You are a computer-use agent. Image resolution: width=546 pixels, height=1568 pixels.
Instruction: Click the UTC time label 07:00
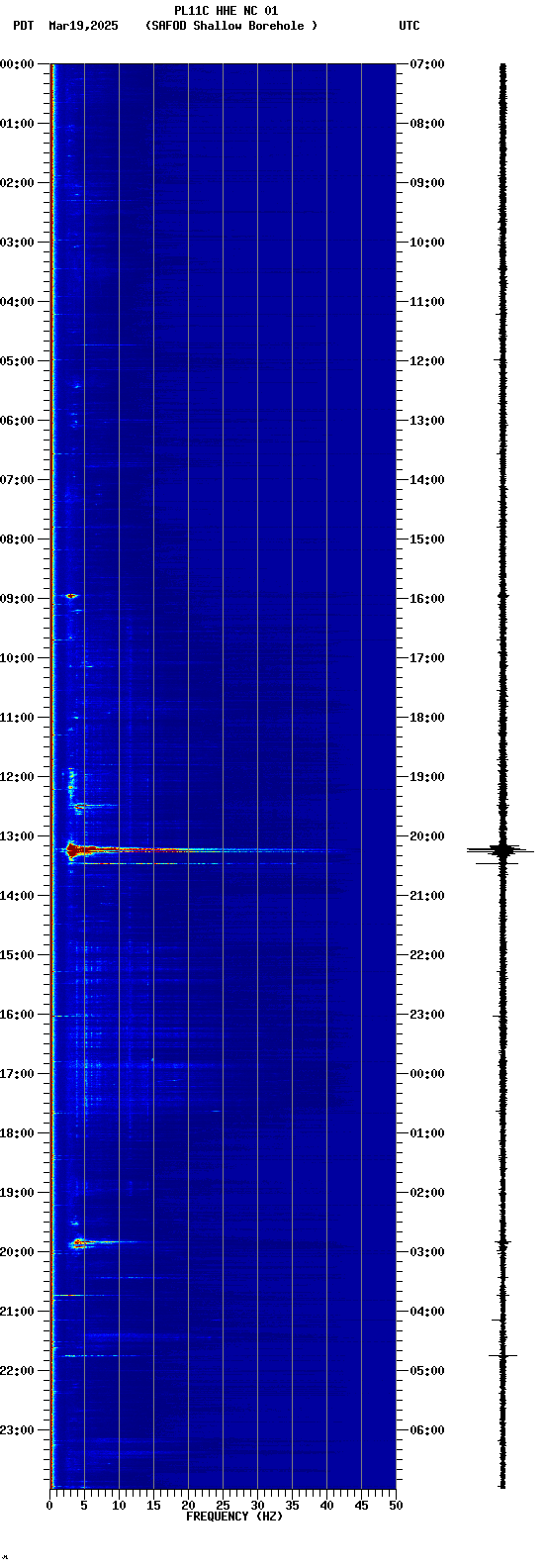(426, 64)
